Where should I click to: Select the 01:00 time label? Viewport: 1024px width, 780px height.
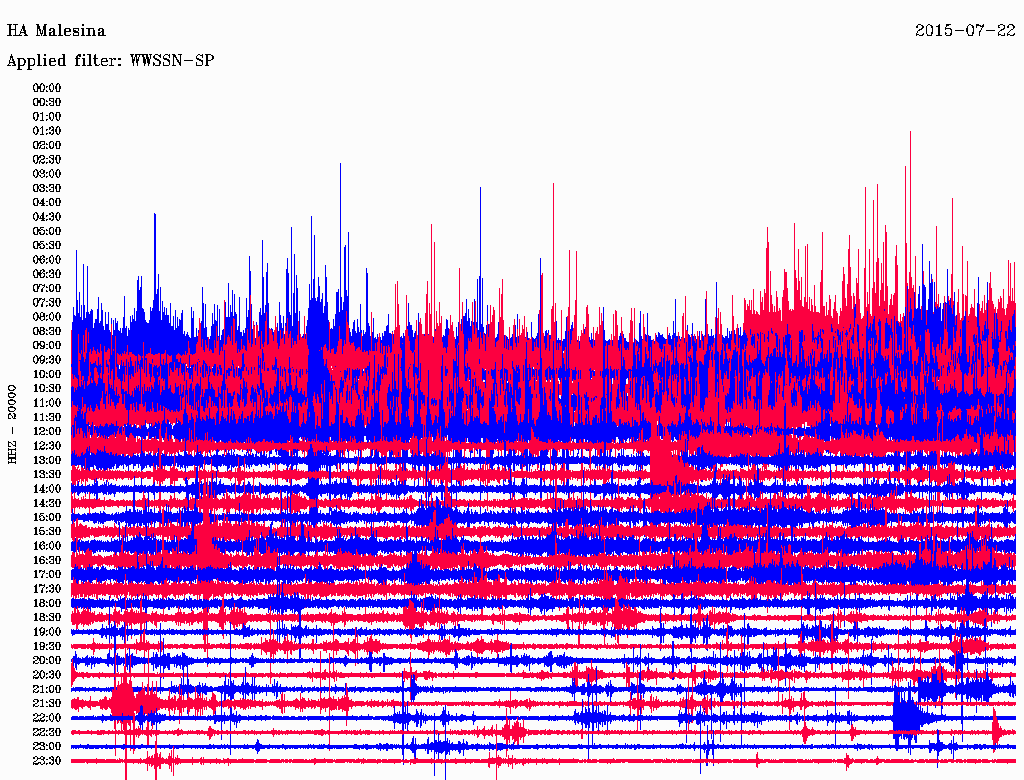47,117
